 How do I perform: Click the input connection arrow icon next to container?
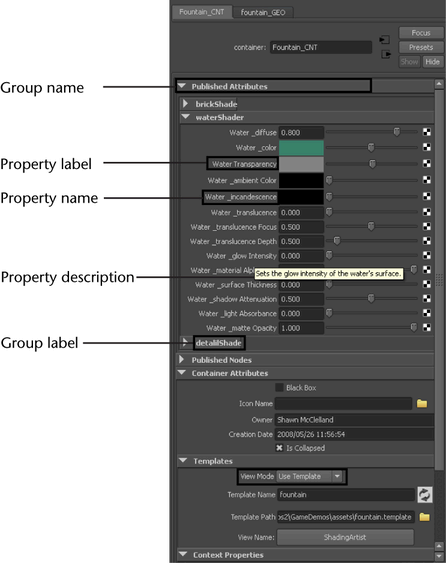(x=385, y=39)
